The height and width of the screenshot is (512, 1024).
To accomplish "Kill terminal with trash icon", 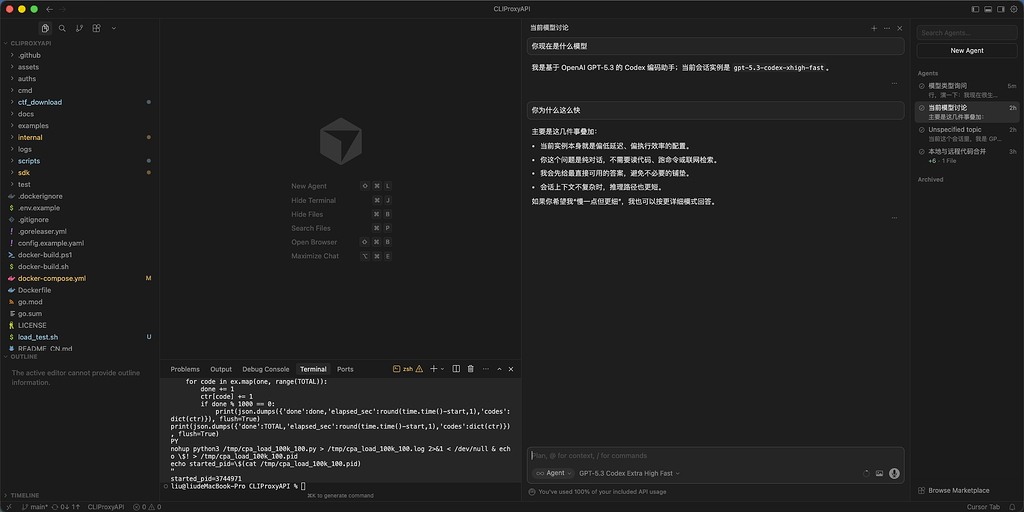I will click(470, 369).
